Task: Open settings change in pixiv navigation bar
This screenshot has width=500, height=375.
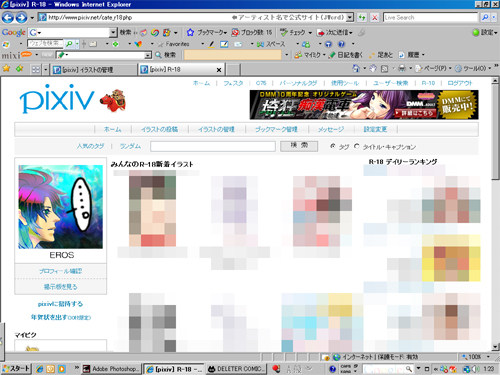Action: tap(375, 129)
